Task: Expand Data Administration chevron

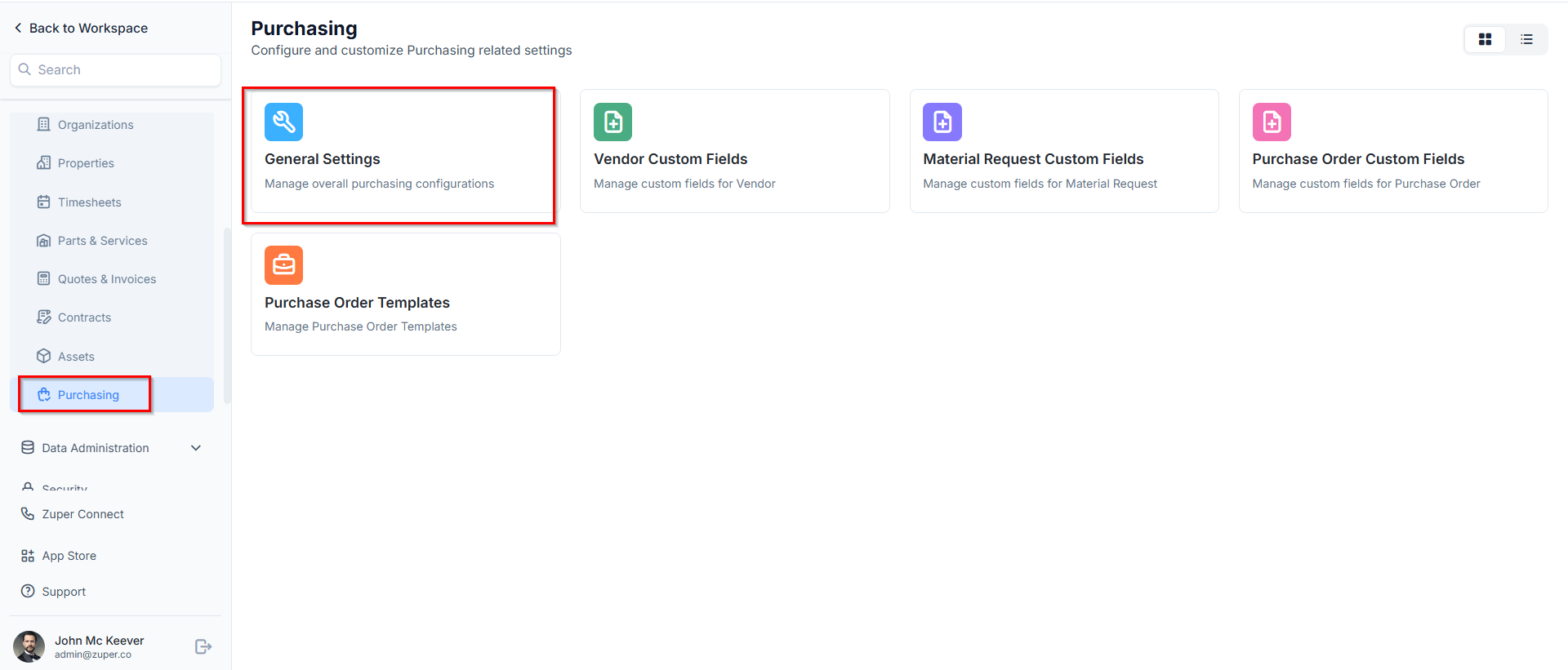Action: [x=196, y=448]
